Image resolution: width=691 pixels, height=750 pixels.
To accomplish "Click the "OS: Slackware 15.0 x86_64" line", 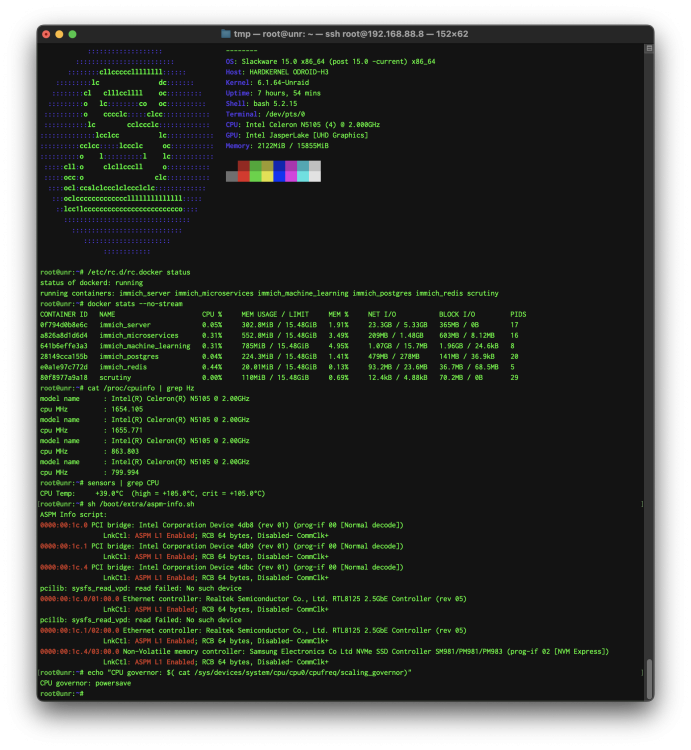I will click(330, 61).
